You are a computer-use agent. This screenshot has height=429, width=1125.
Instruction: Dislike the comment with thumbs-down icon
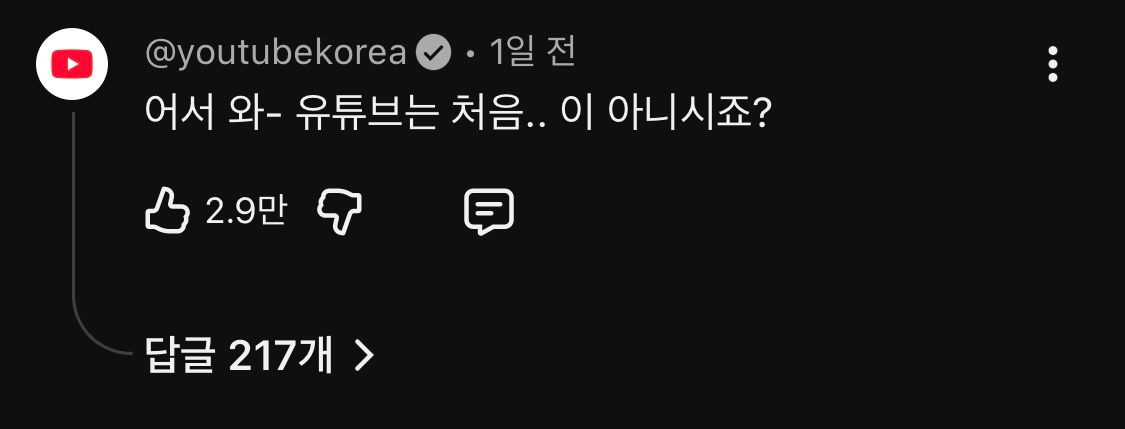point(340,211)
